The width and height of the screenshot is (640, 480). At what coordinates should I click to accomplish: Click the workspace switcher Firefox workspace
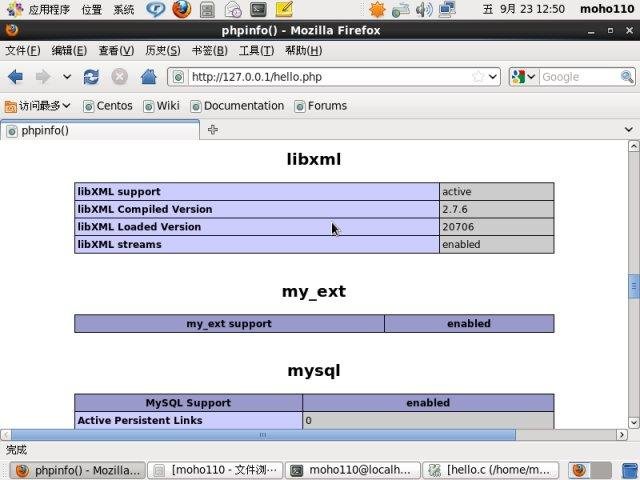point(579,470)
